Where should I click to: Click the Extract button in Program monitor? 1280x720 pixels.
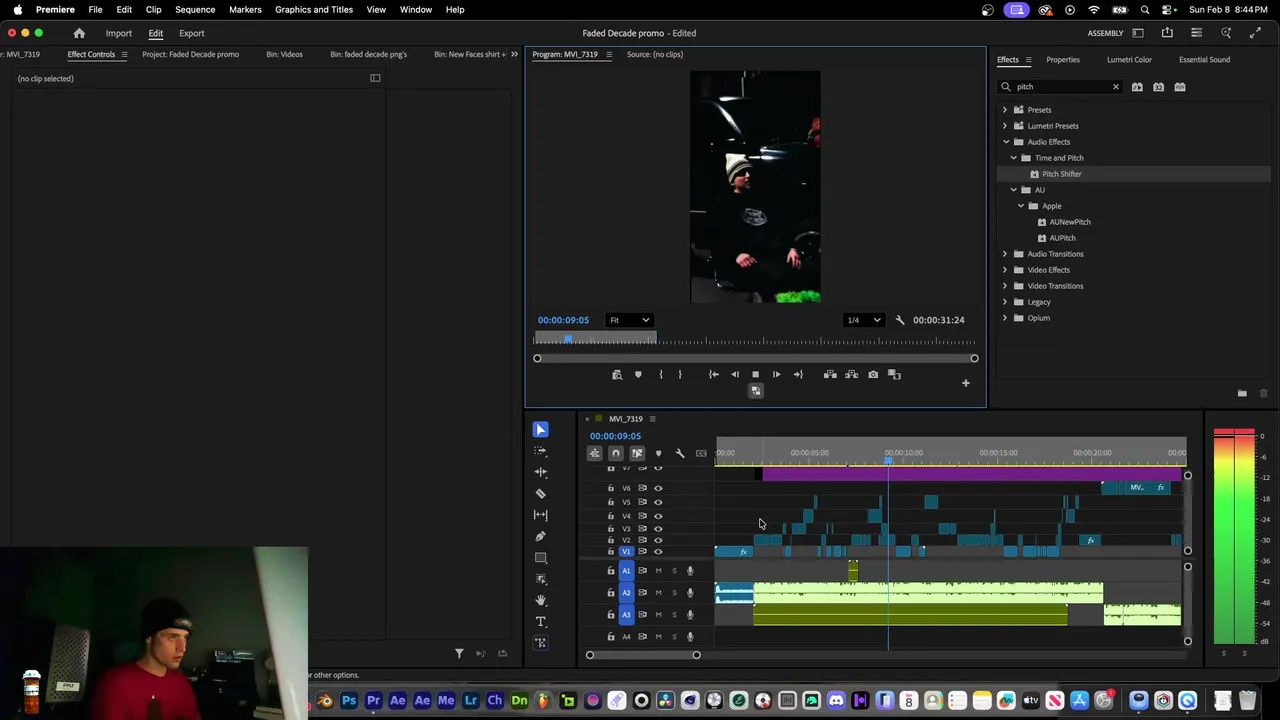852,375
